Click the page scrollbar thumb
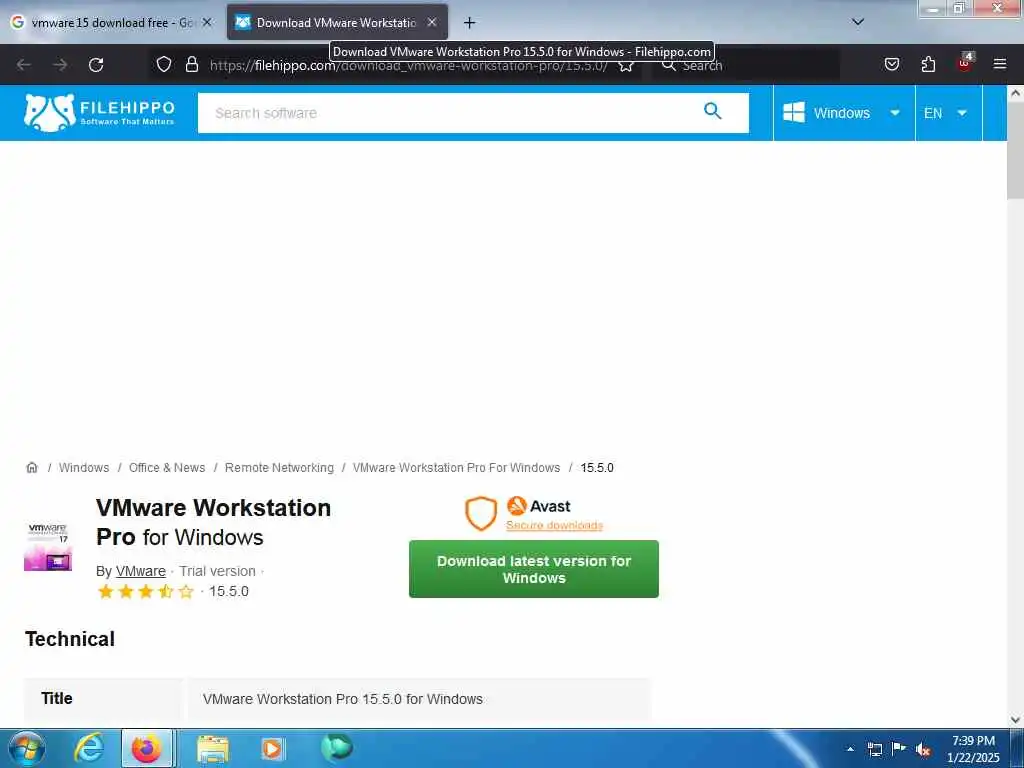 pos(1015,150)
